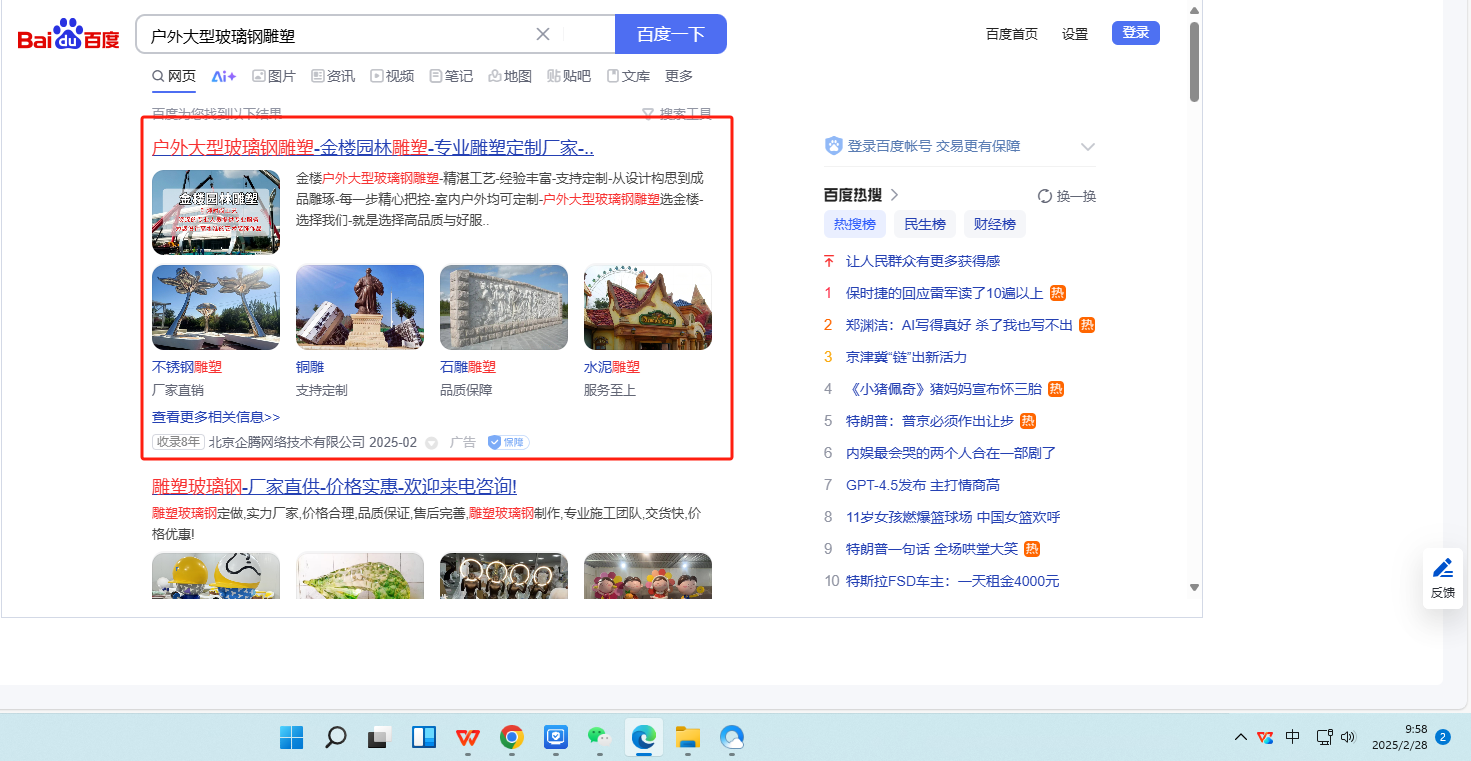This screenshot has height=761, width=1471.
Task: Click the 保障 guarantee badge
Action: coord(508,442)
